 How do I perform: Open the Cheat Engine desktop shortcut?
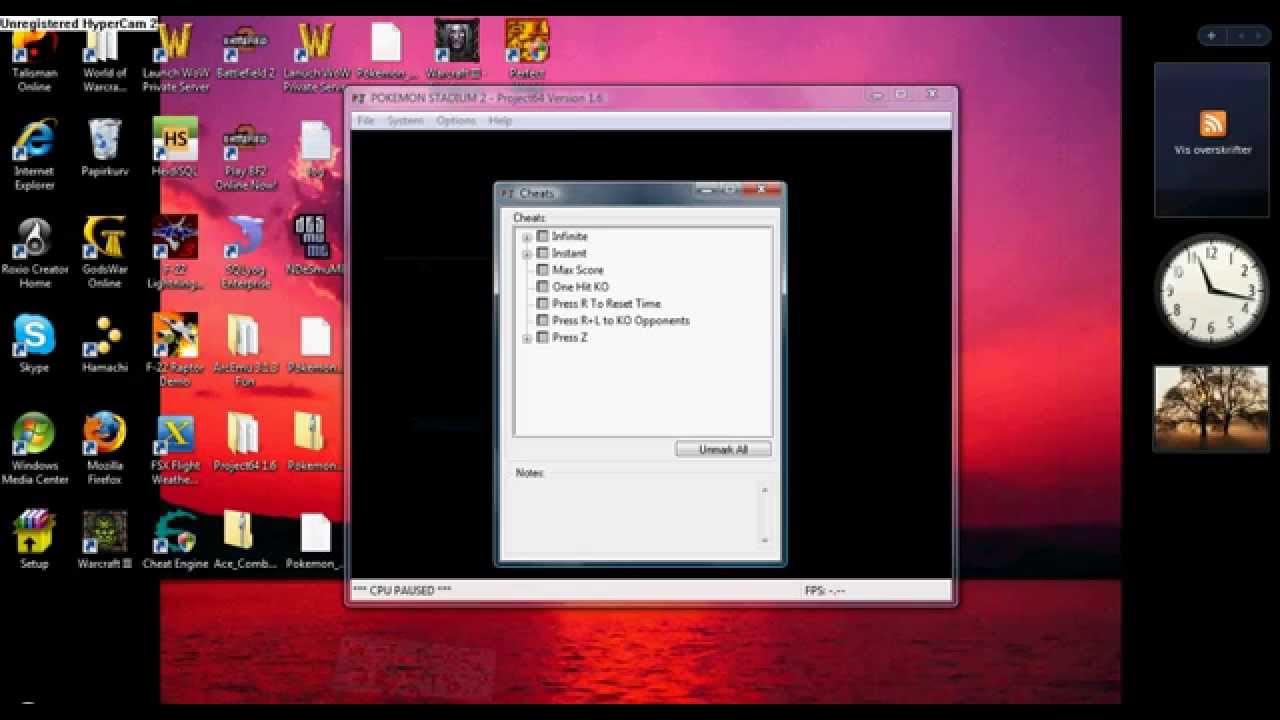coord(175,540)
